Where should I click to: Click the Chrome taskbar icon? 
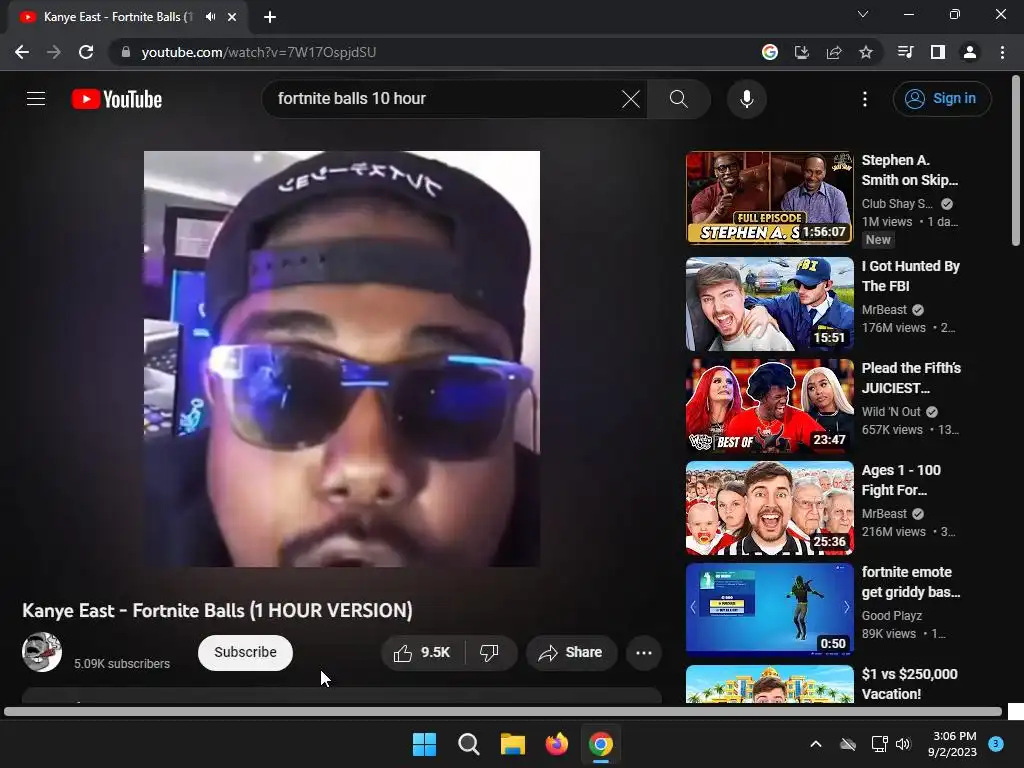601,744
